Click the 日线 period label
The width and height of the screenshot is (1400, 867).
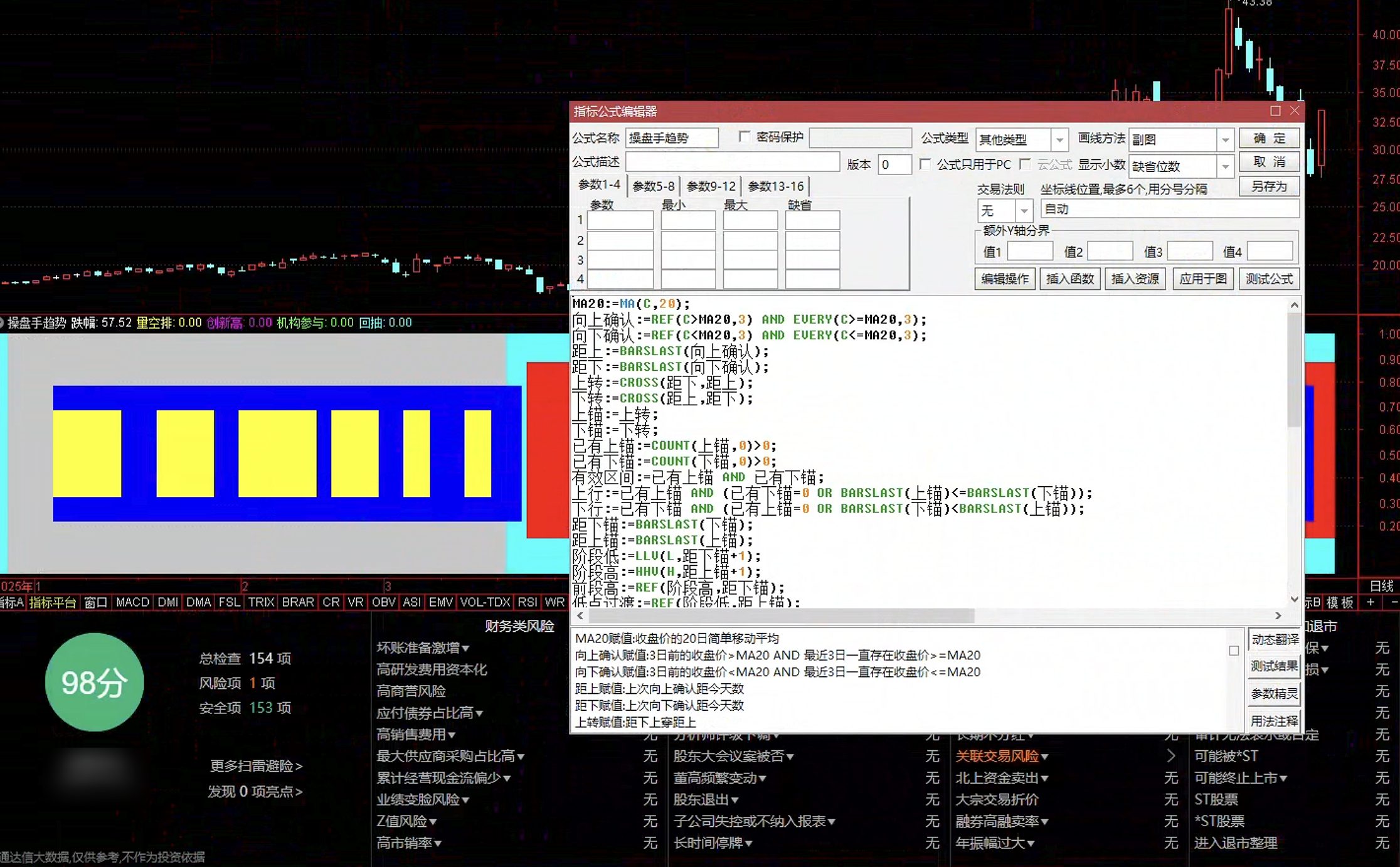(x=1381, y=586)
